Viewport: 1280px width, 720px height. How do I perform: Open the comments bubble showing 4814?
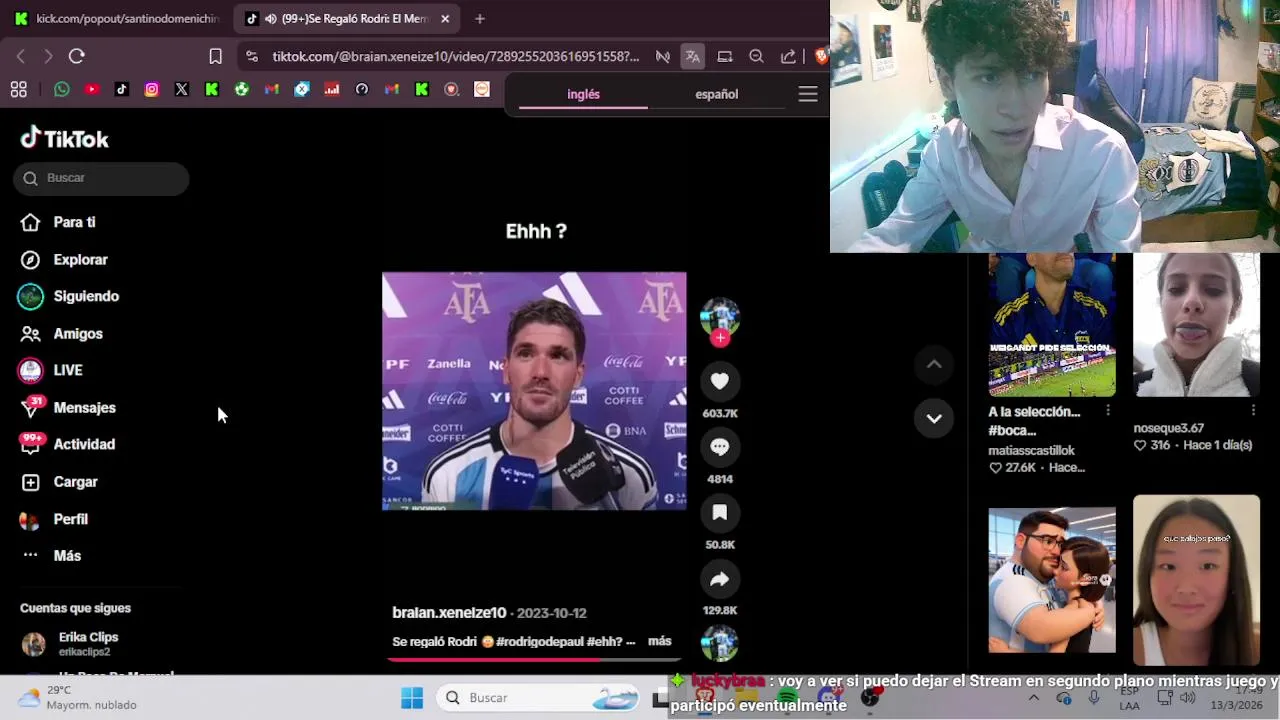coord(719,447)
